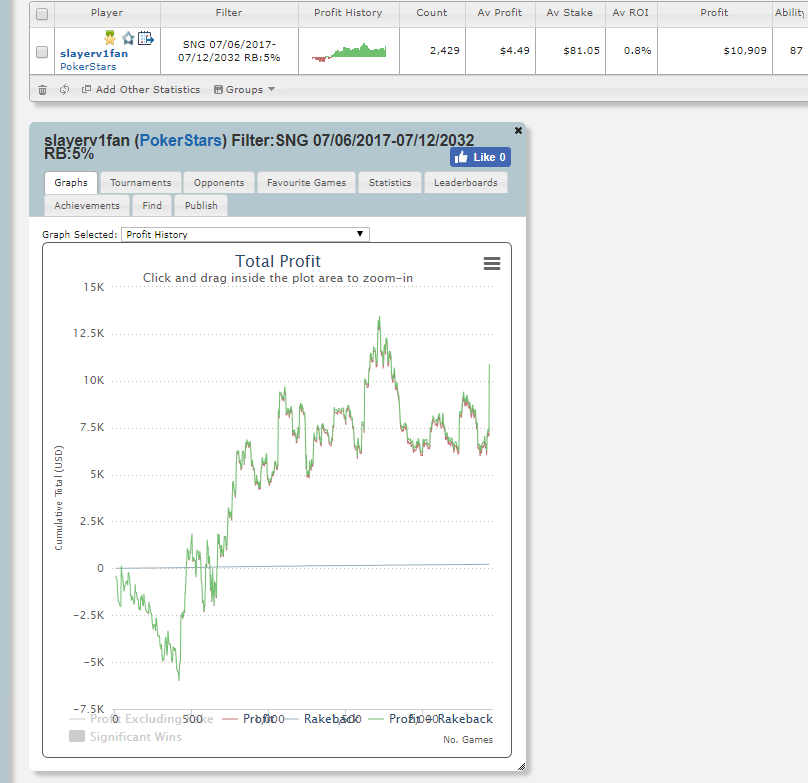This screenshot has height=783, width=808.
Task: Click the Count column header
Action: coord(432,13)
